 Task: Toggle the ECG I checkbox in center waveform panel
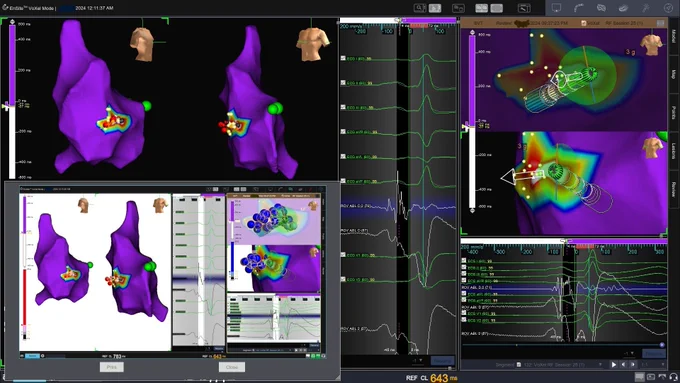[x=343, y=58]
